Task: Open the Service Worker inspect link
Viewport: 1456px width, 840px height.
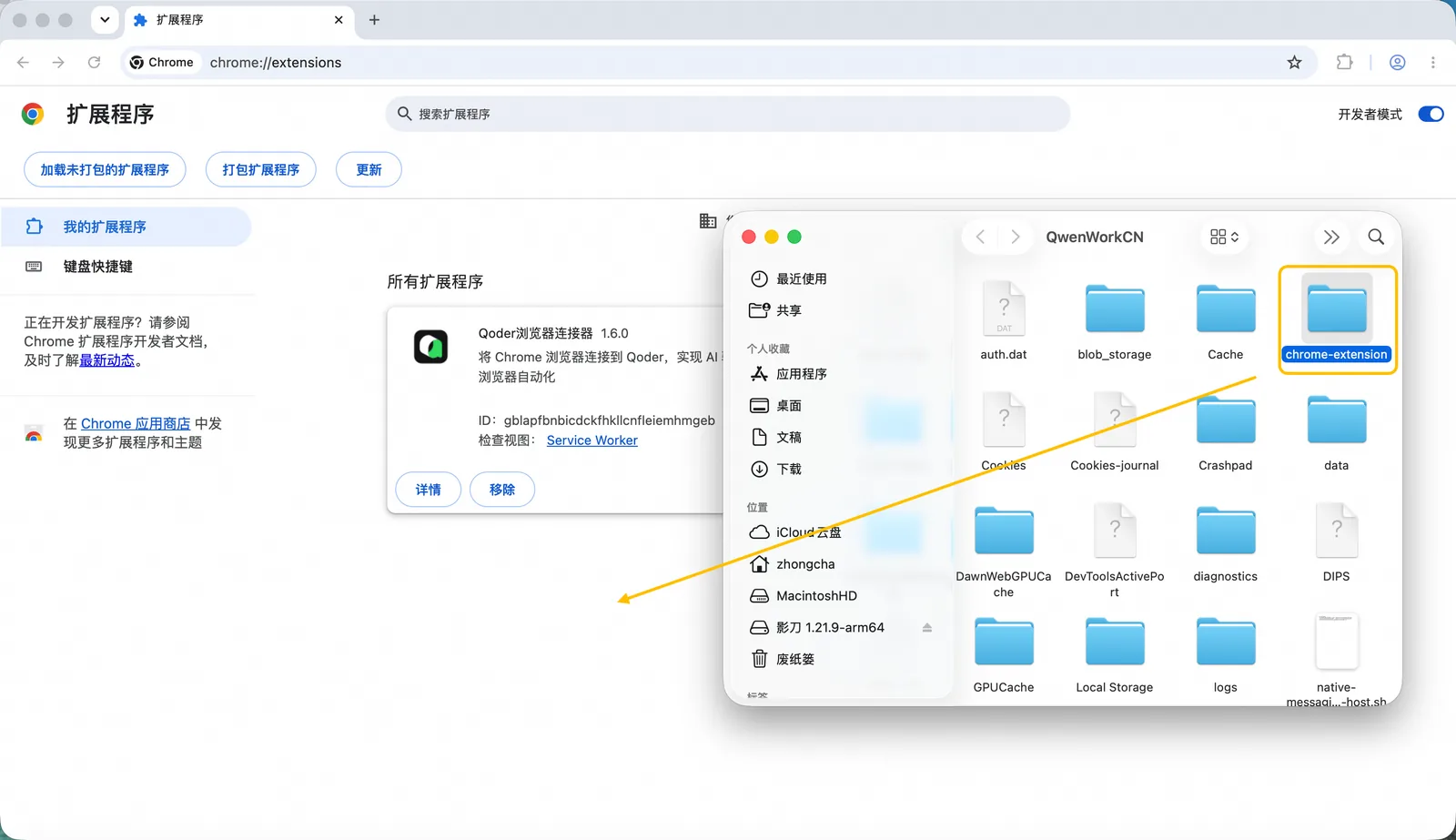Action: point(591,440)
